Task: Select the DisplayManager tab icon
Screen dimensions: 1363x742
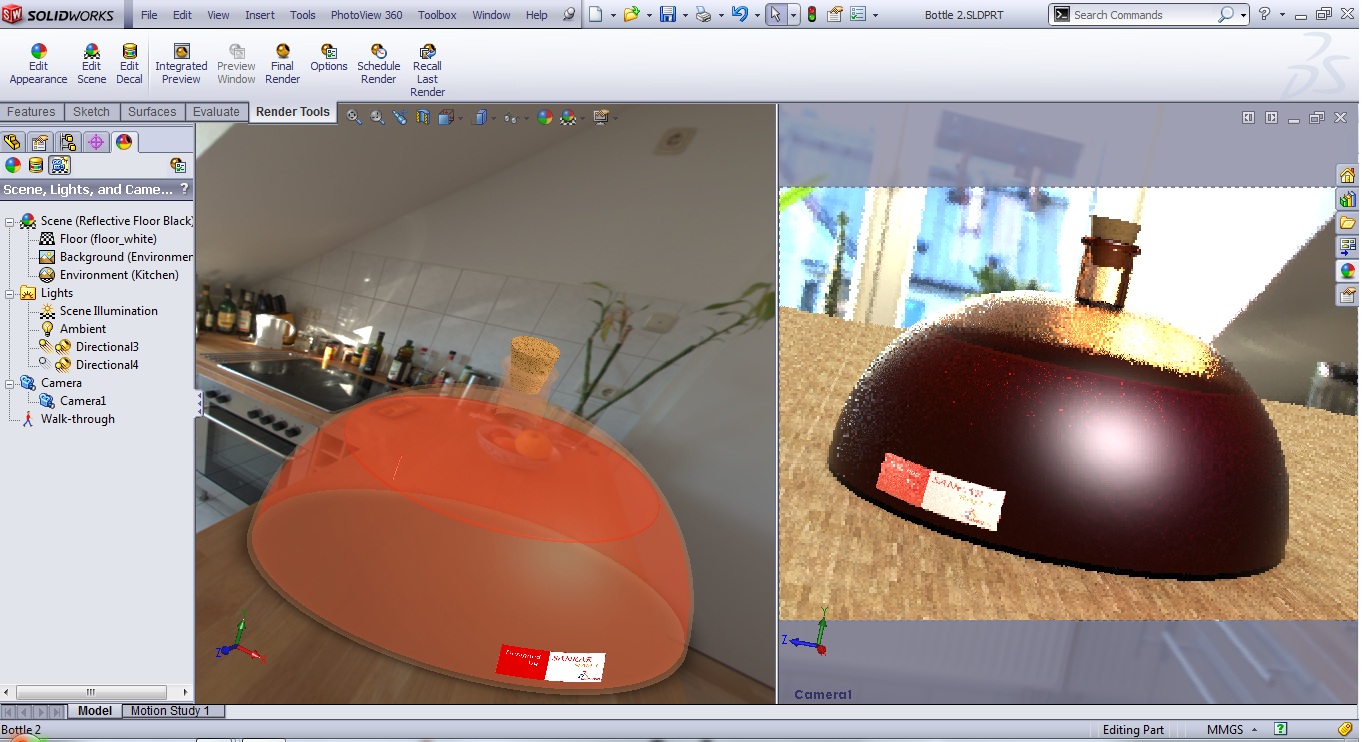Action: tap(124, 142)
